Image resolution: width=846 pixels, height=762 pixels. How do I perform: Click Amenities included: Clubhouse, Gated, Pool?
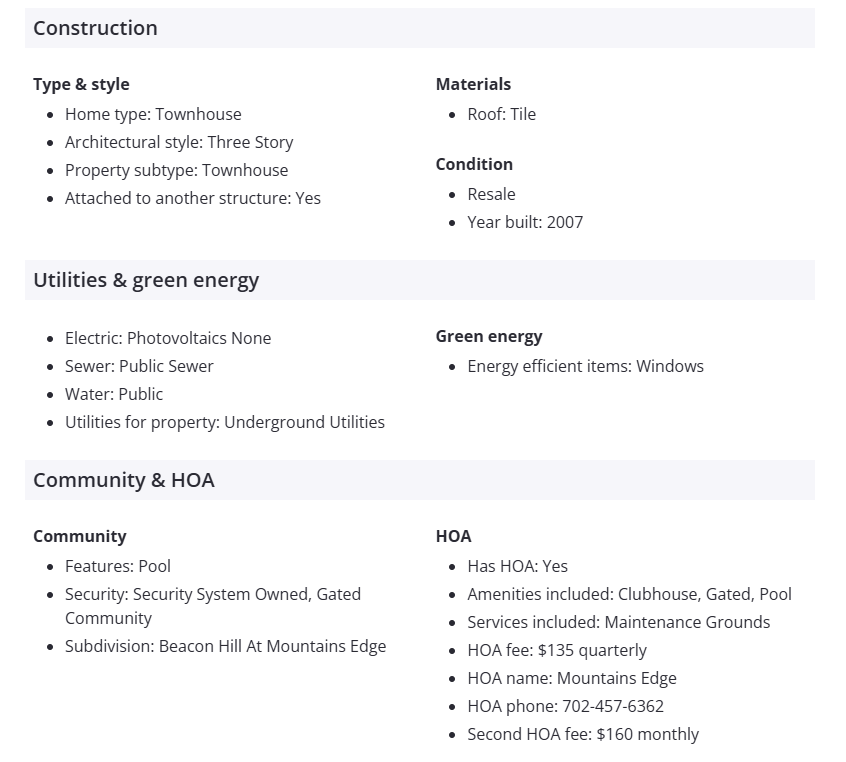tap(629, 594)
